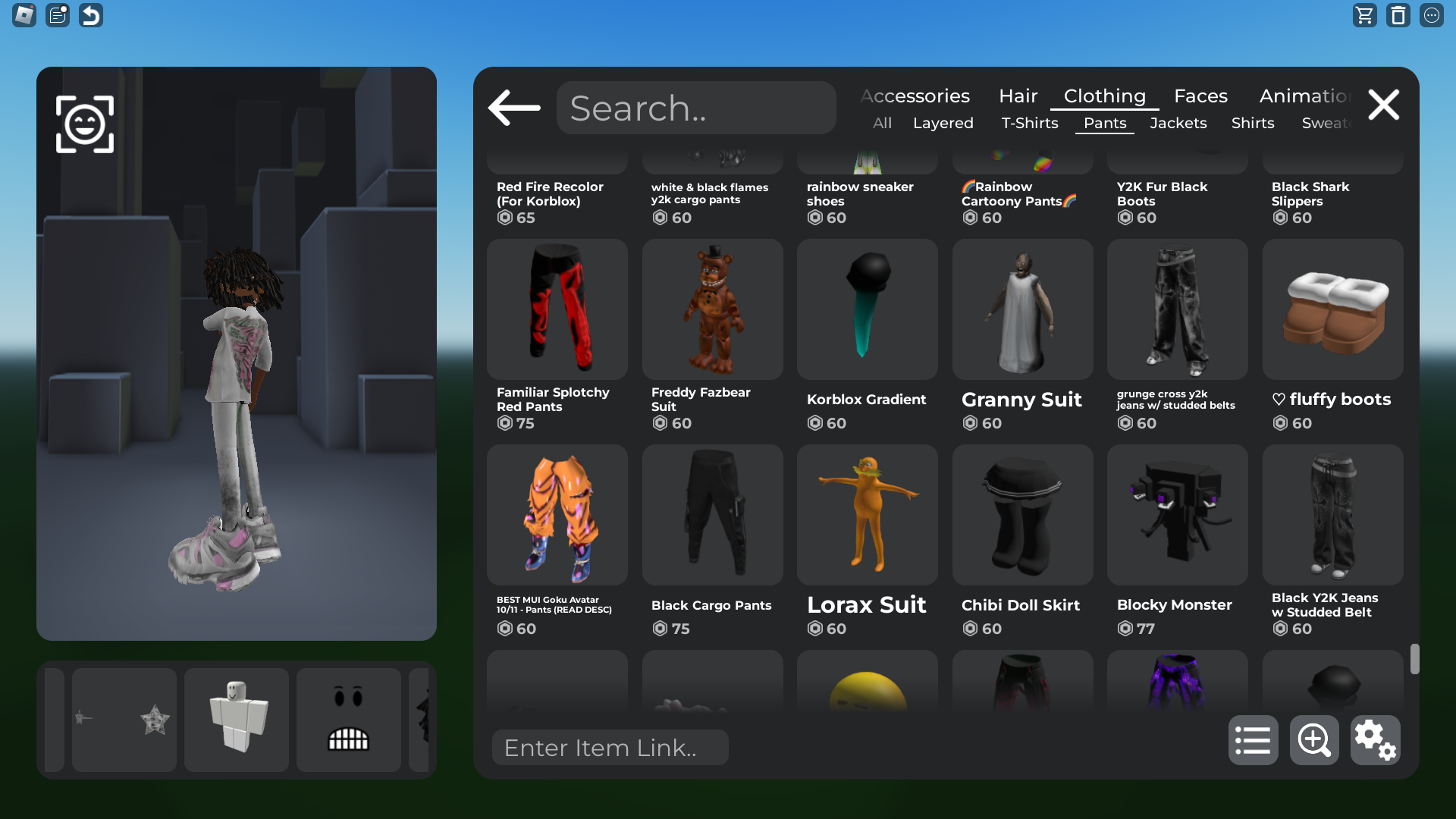Viewport: 1456px width, 819px height.
Task: Choose the fluffy boots item
Action: point(1332,311)
